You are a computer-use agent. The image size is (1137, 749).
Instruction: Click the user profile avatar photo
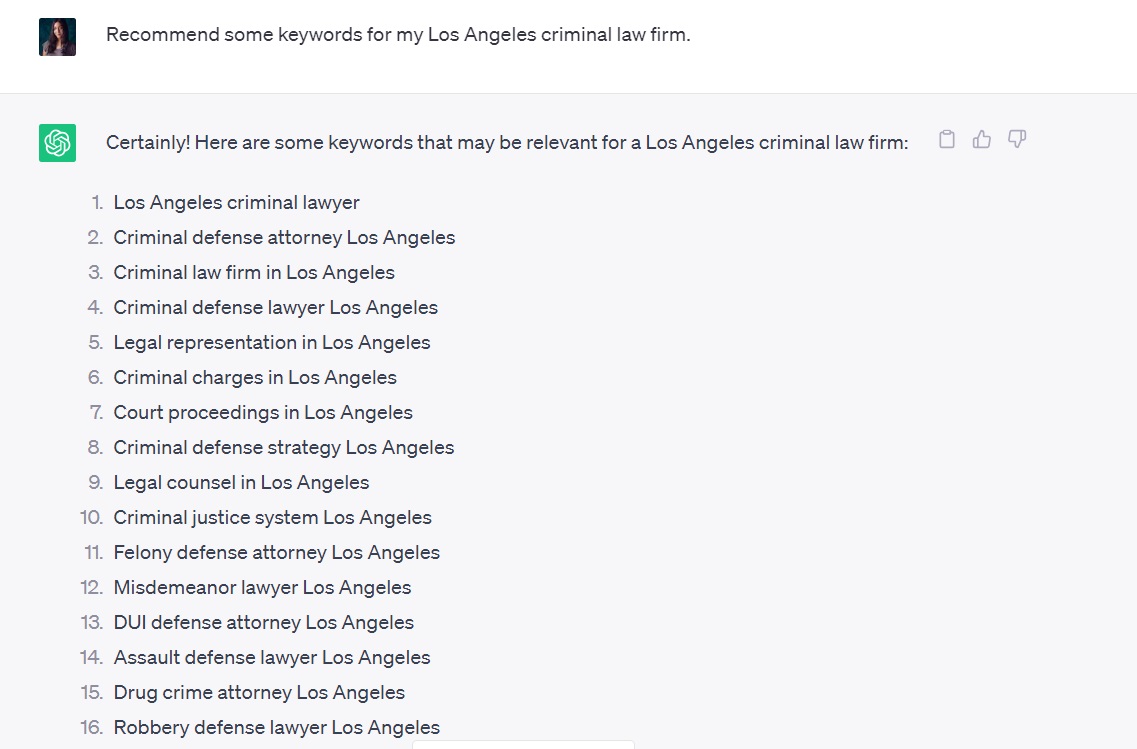tap(57, 37)
